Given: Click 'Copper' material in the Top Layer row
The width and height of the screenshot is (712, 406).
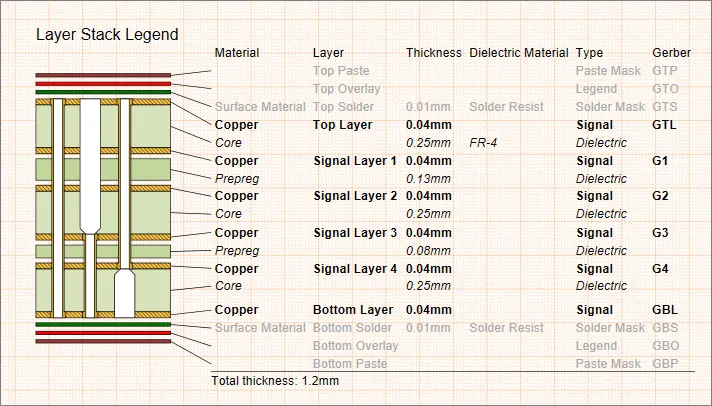Looking at the screenshot, I should tap(236, 125).
